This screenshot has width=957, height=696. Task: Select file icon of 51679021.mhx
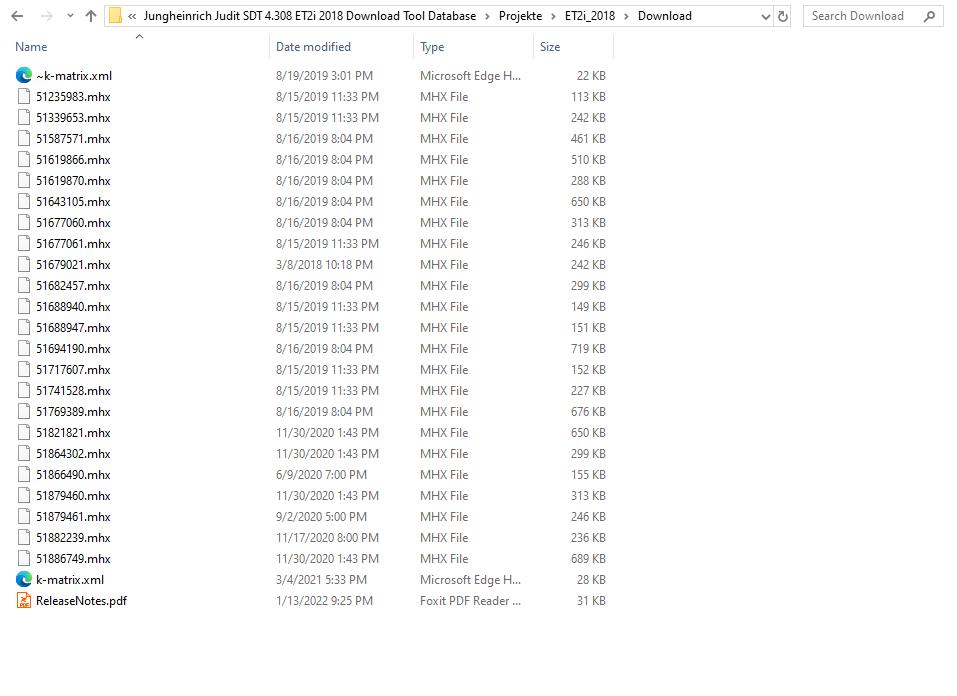pos(24,264)
